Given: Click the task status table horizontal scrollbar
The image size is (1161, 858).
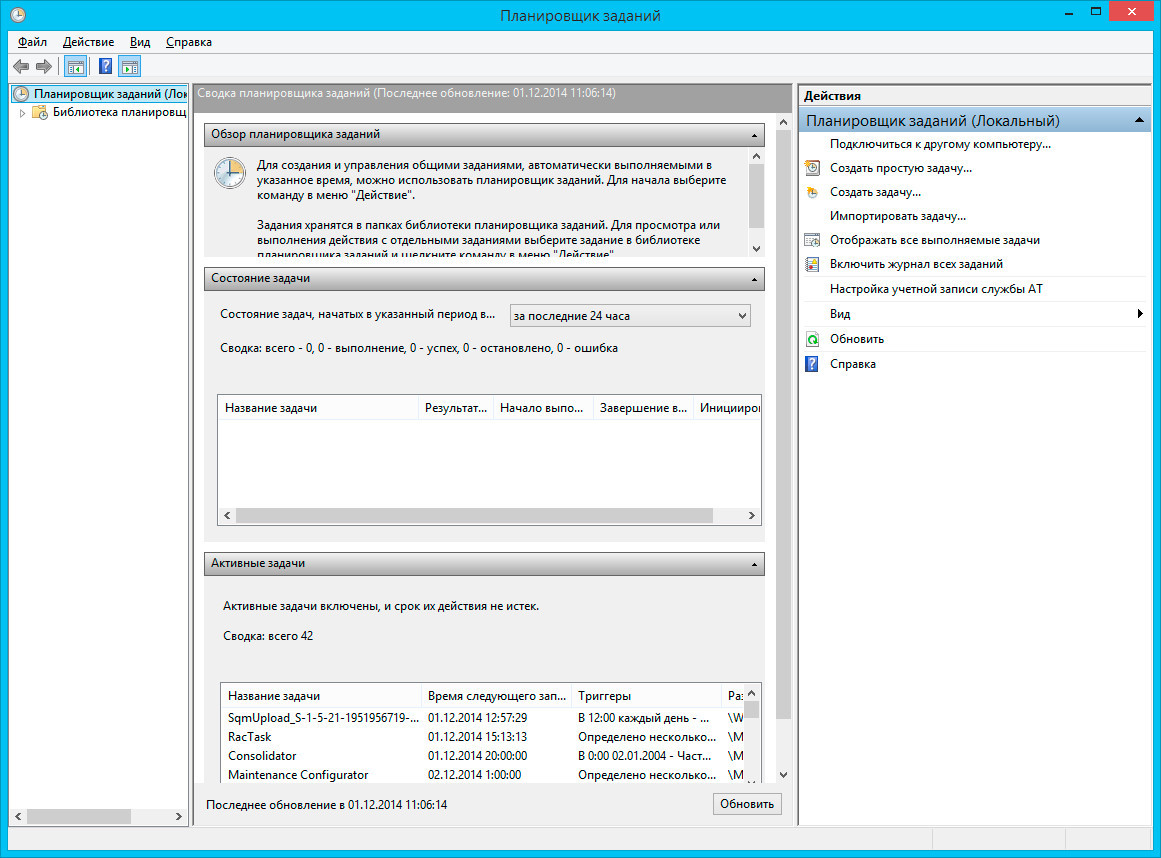Looking at the screenshot, I should click(474, 515).
